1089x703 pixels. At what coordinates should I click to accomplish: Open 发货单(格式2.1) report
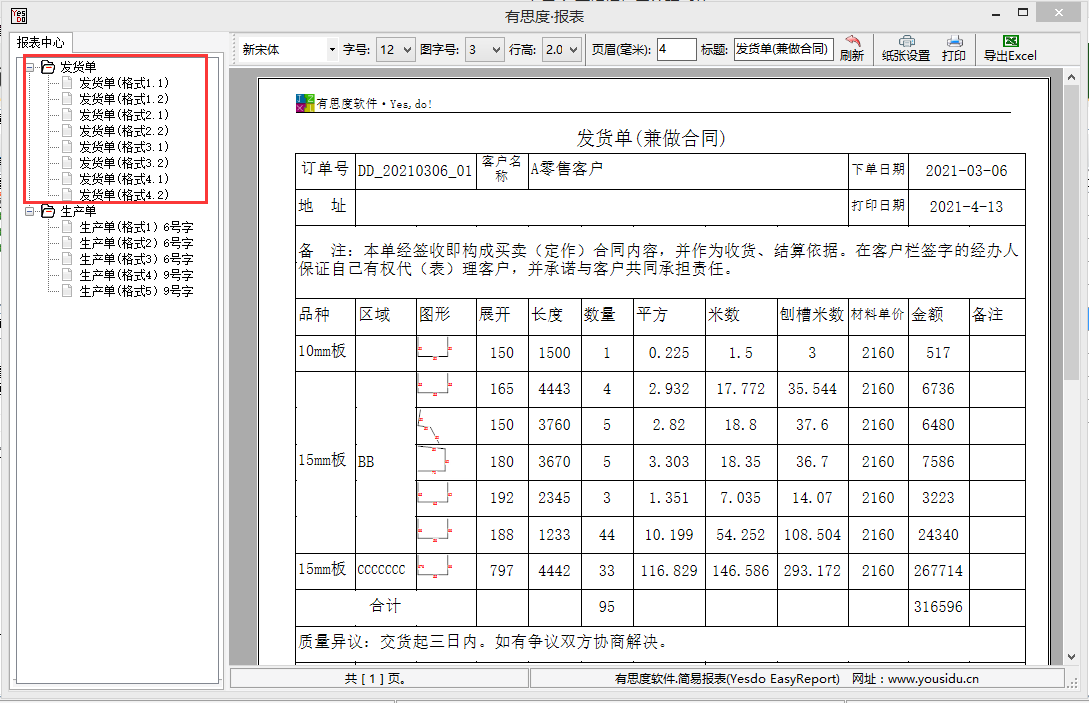pos(124,115)
